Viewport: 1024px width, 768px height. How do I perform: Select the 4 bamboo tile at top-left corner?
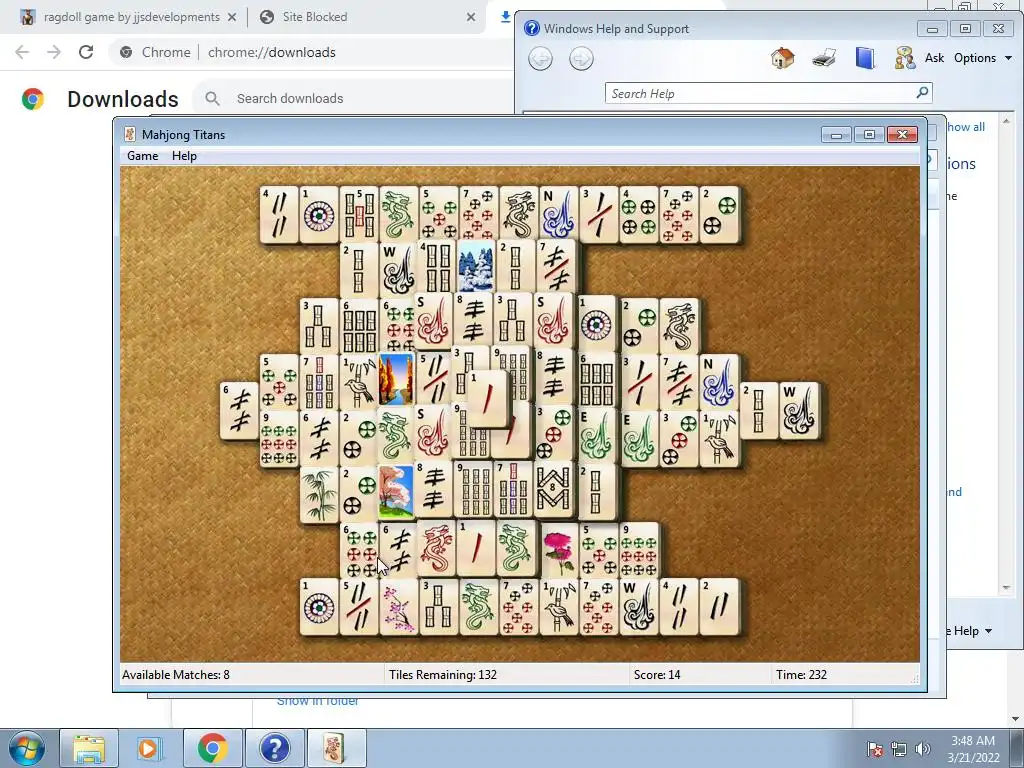tap(279, 215)
